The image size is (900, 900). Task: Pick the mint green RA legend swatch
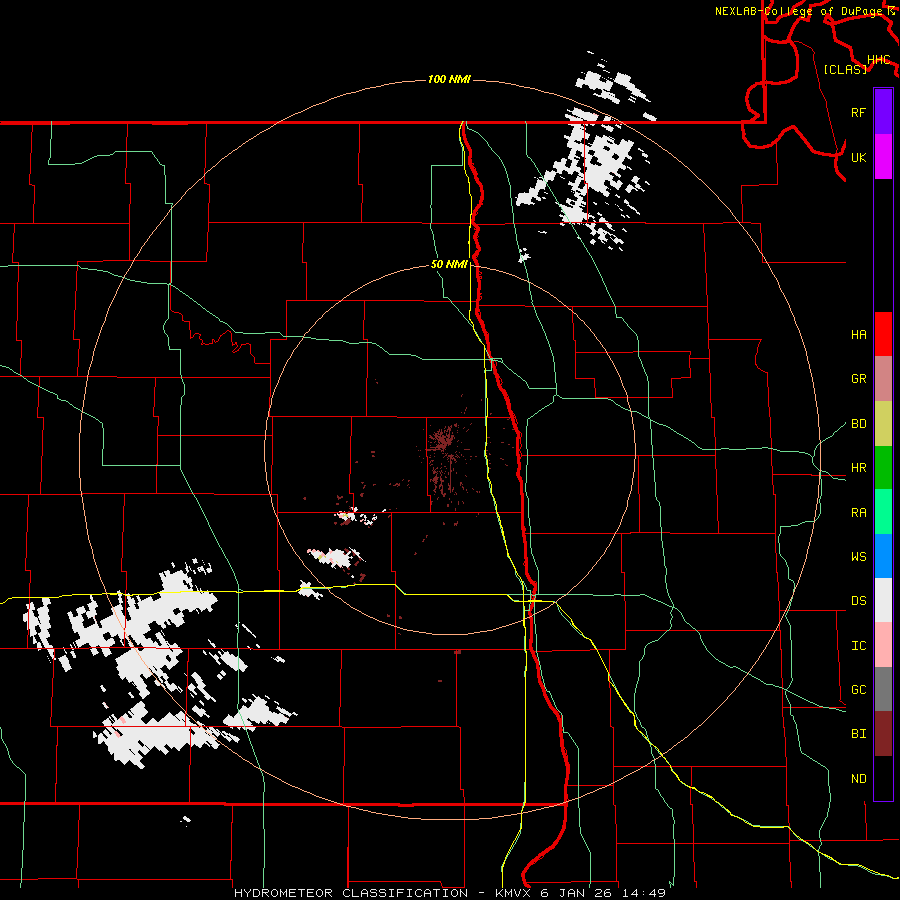[x=883, y=512]
